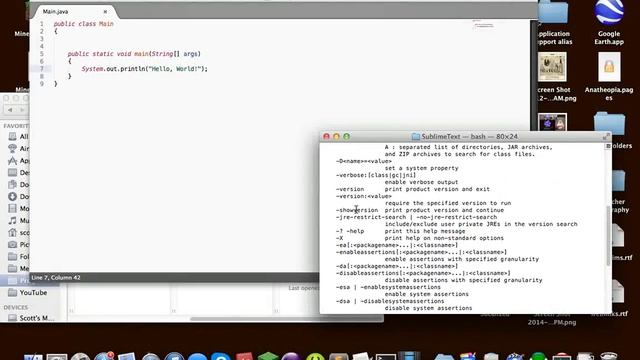Viewport: 640px width, 360px height.
Task: Click "-? -help" line in Terminal
Action: [400, 231]
